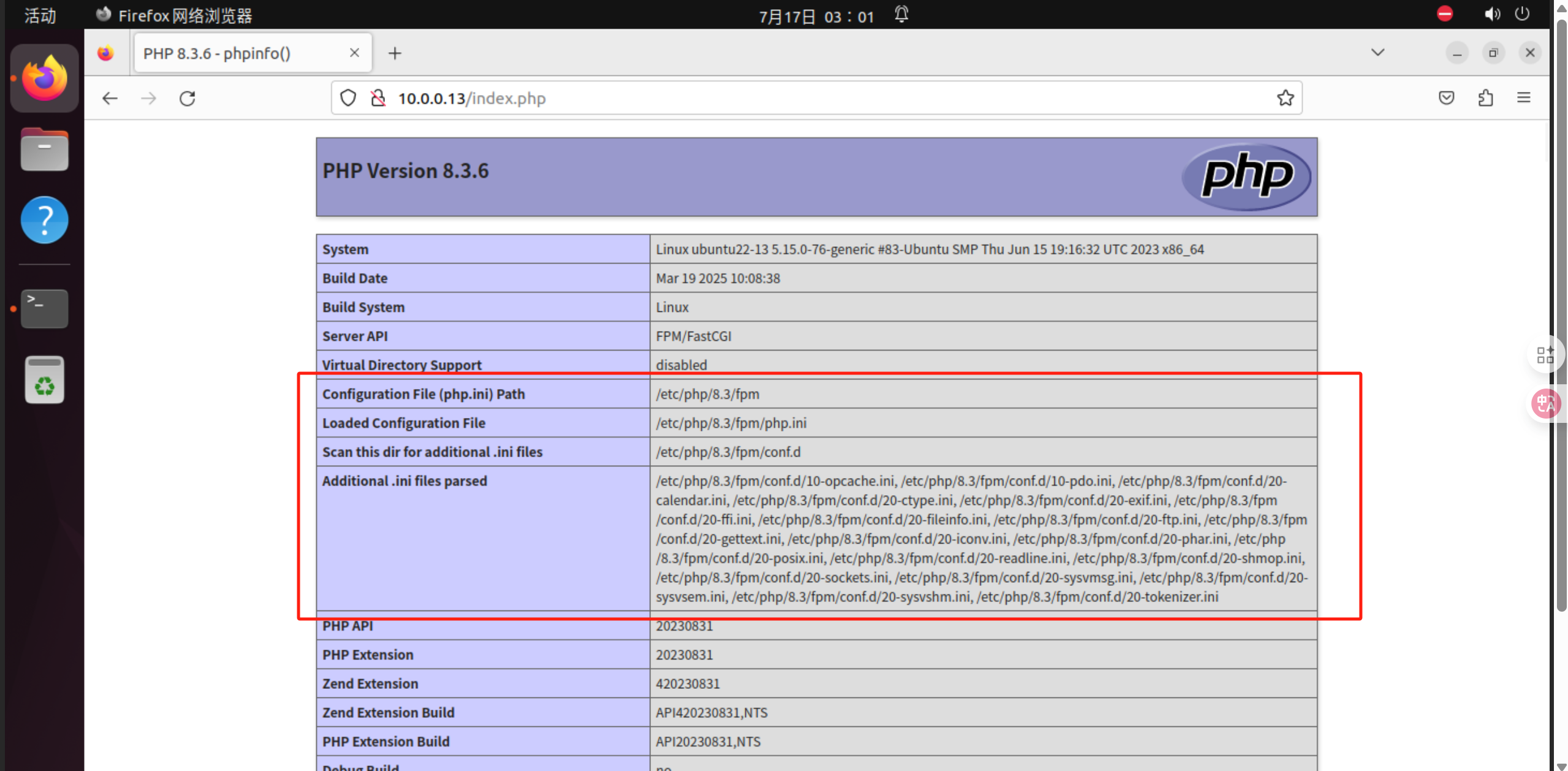Click the translate floating icon
1568x771 pixels.
coord(1545,404)
